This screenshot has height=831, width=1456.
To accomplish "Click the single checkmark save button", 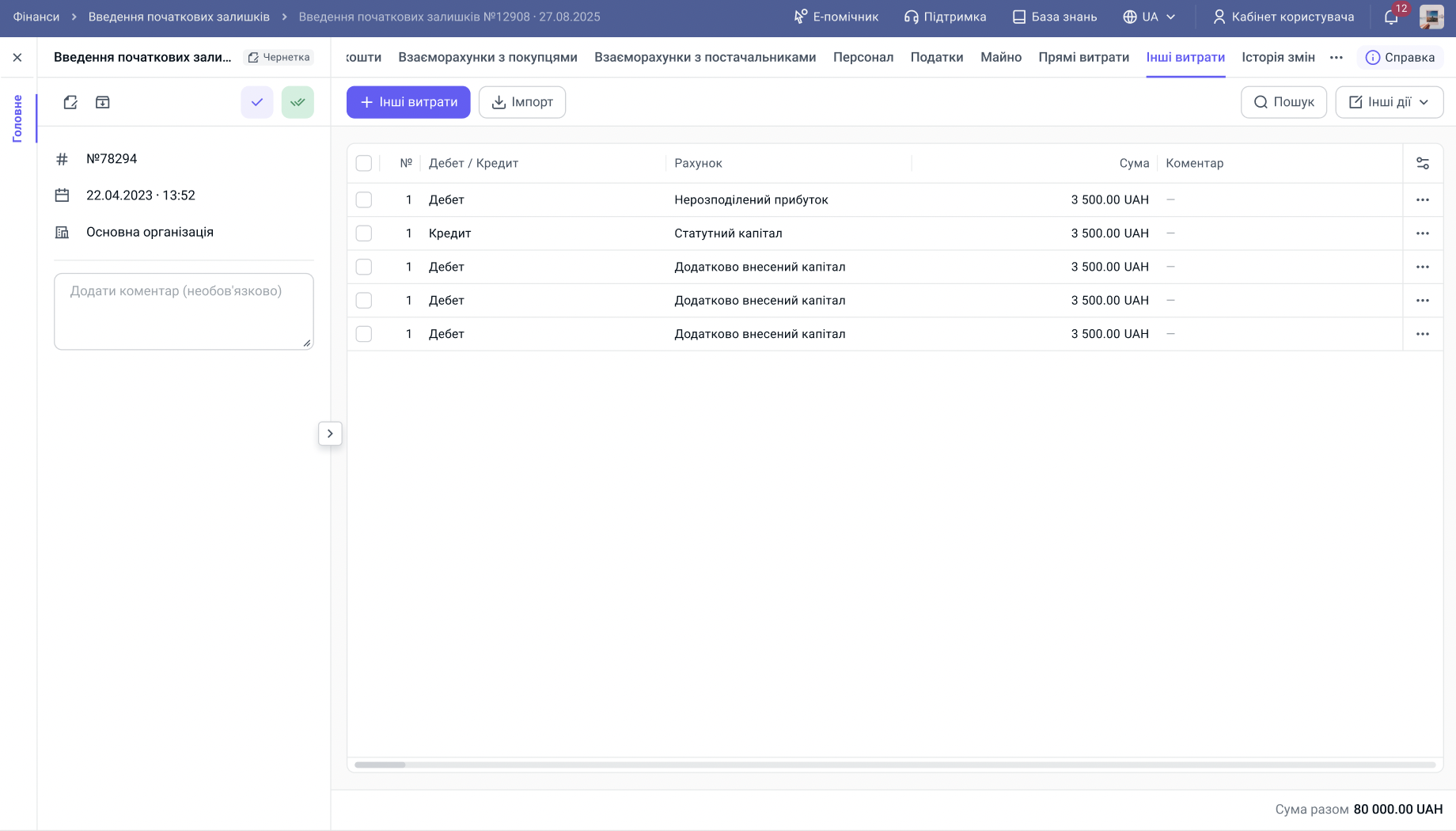I will (257, 102).
